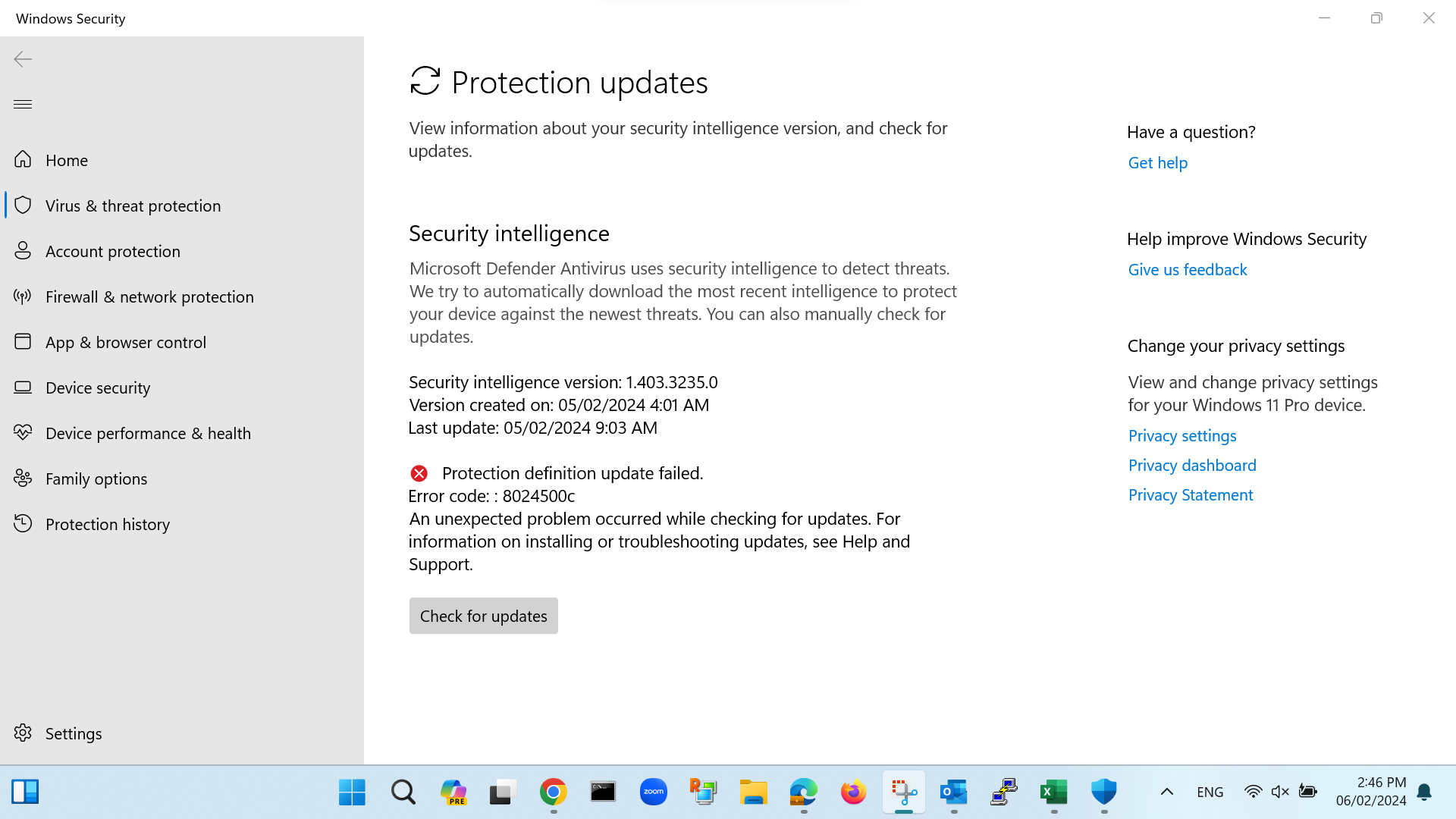Open Family options page
The width and height of the screenshot is (1456, 819).
tap(182, 479)
